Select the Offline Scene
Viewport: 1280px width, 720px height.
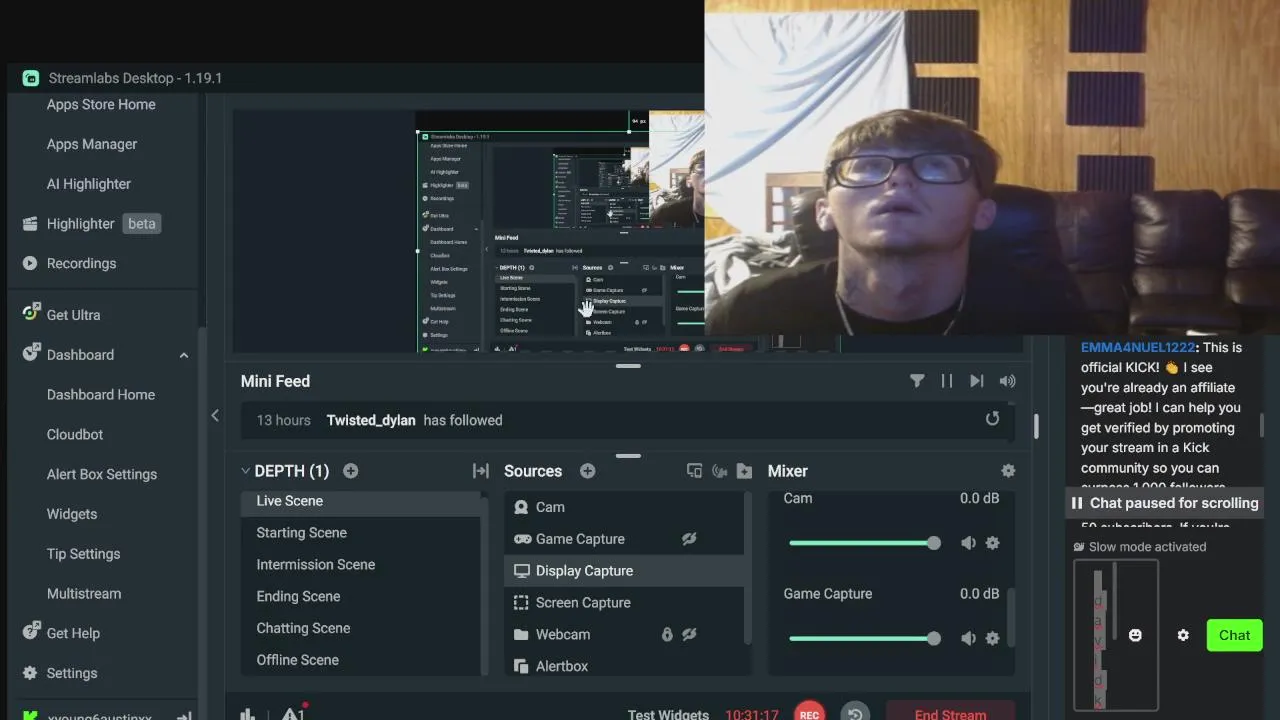click(x=362, y=661)
